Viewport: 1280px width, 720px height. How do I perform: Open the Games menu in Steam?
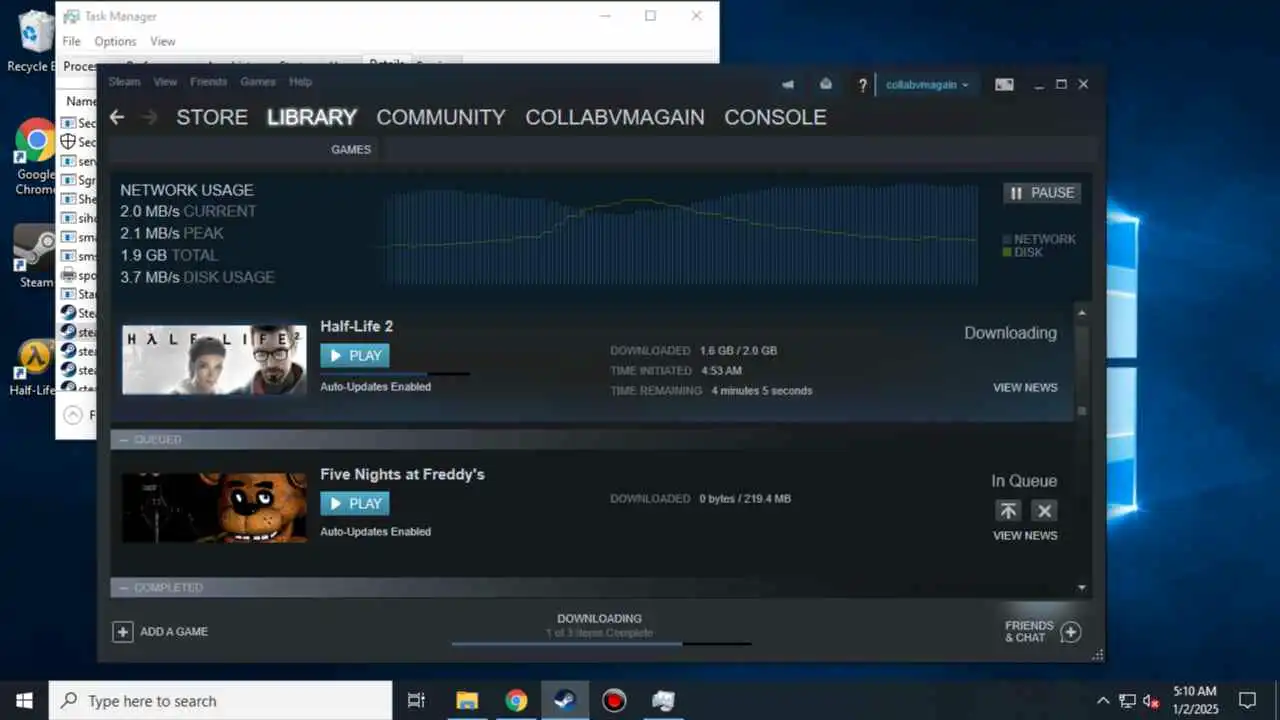[258, 82]
